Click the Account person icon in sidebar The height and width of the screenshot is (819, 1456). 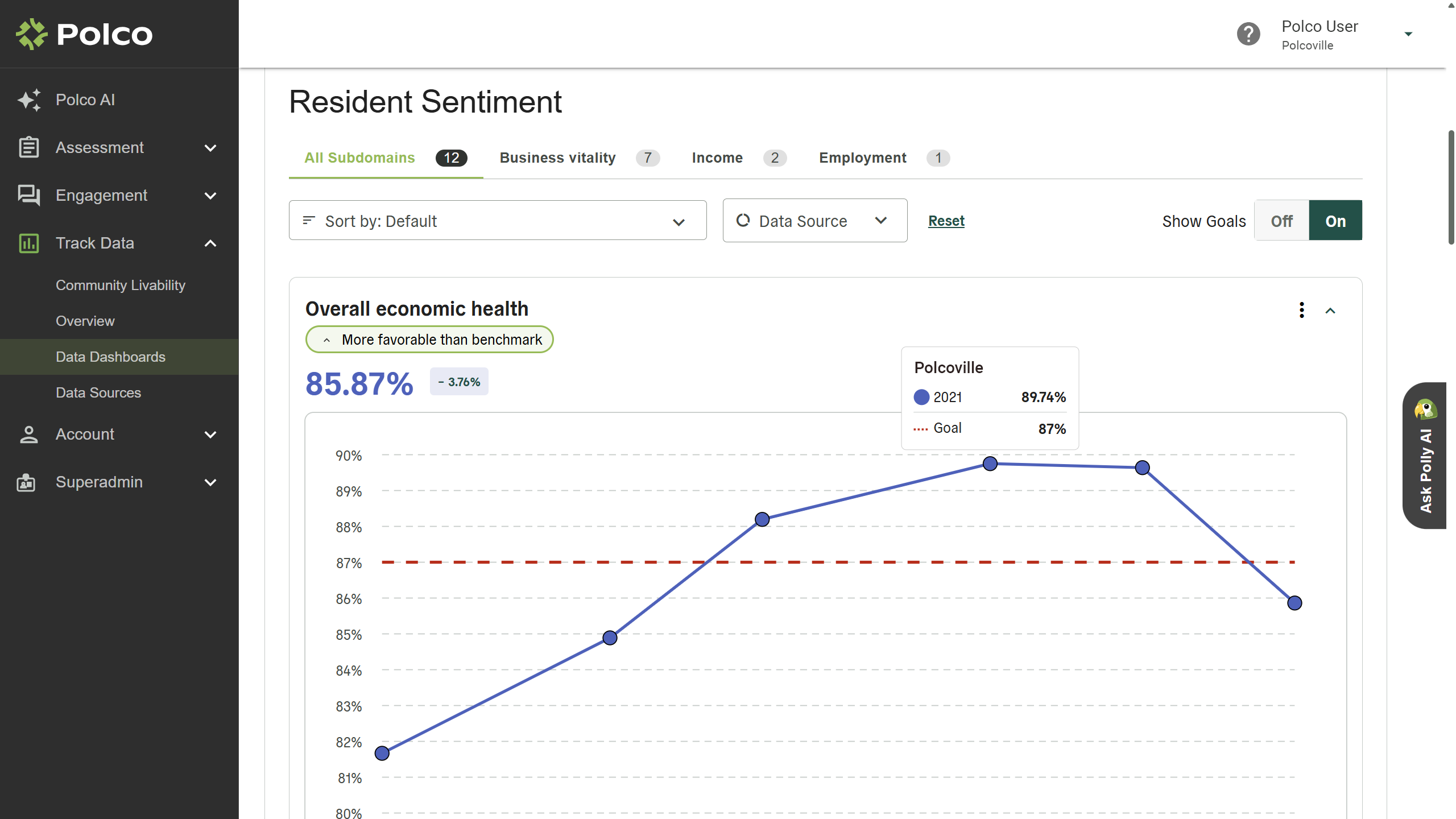click(29, 434)
